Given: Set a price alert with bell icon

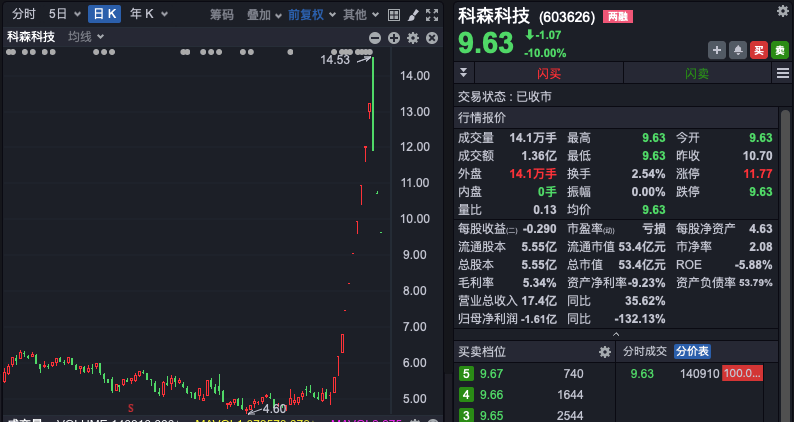Looking at the screenshot, I should 738,50.
